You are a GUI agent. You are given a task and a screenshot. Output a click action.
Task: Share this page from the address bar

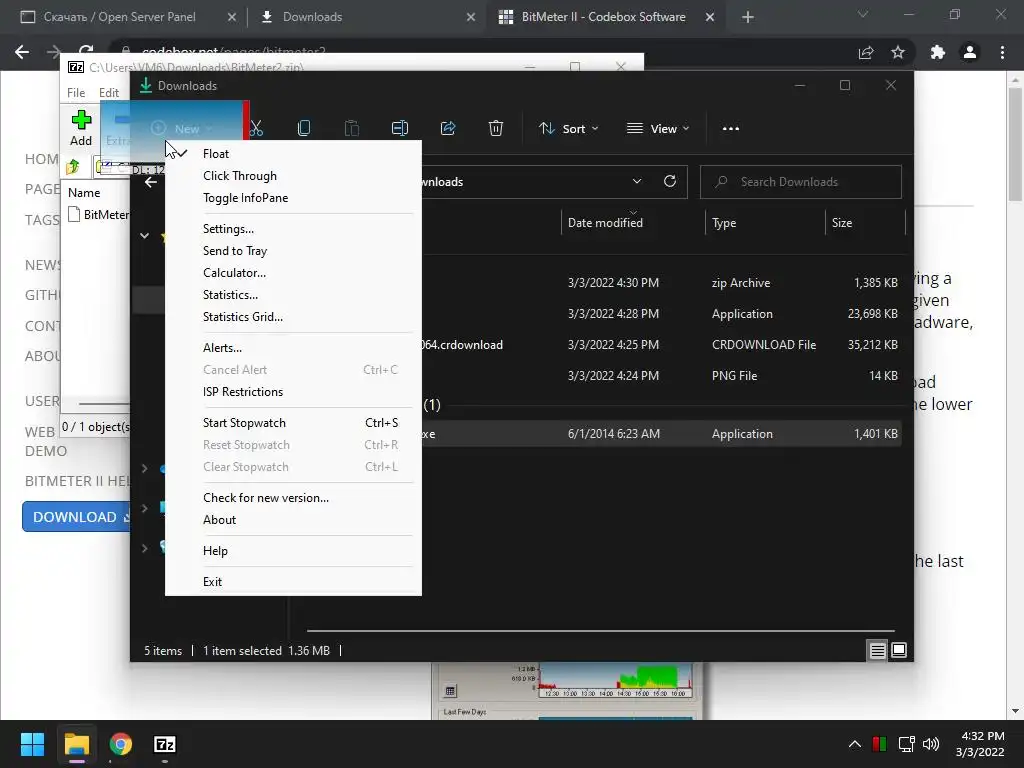(866, 52)
